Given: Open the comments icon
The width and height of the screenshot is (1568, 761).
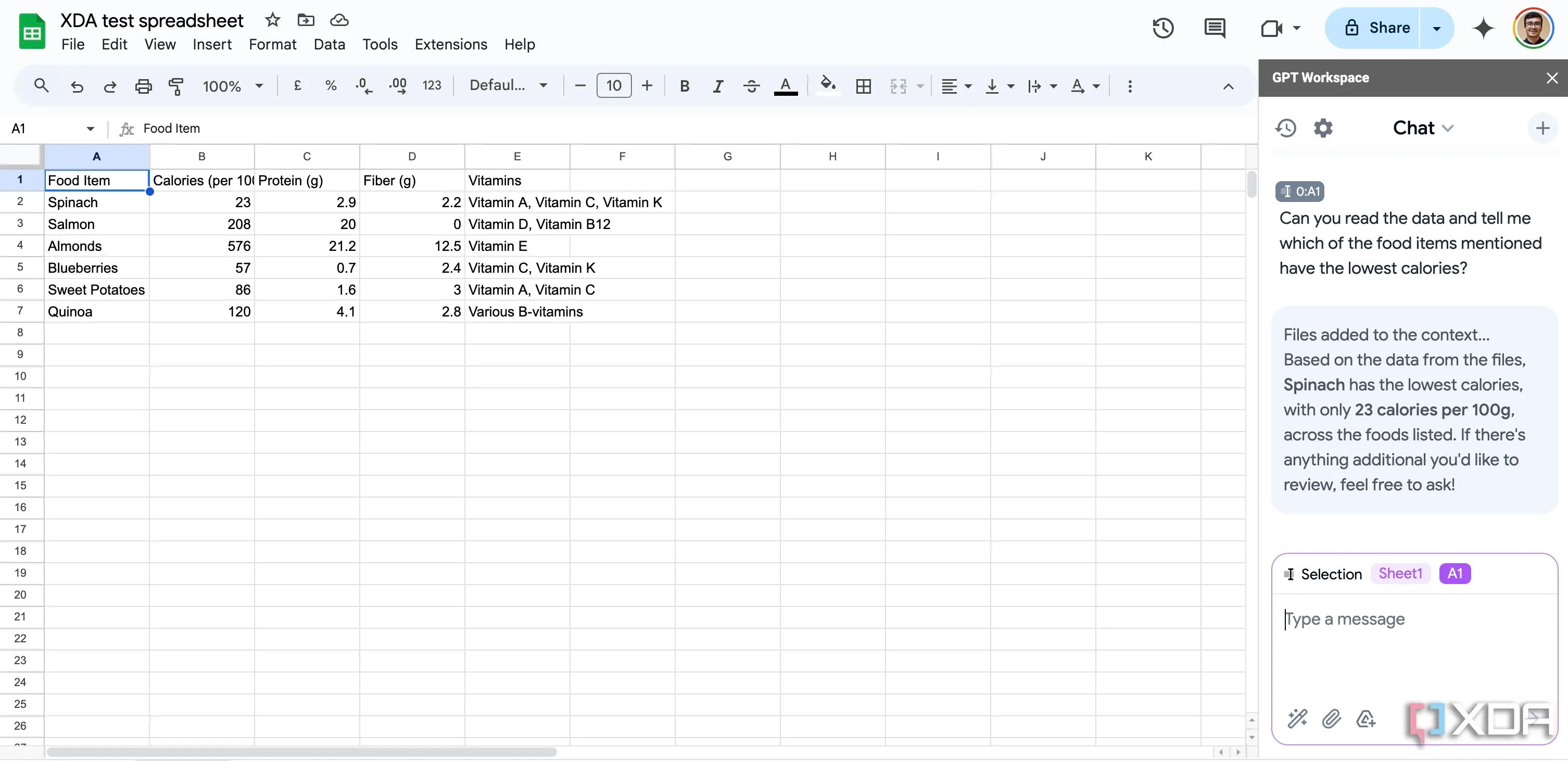Looking at the screenshot, I should click(1215, 28).
